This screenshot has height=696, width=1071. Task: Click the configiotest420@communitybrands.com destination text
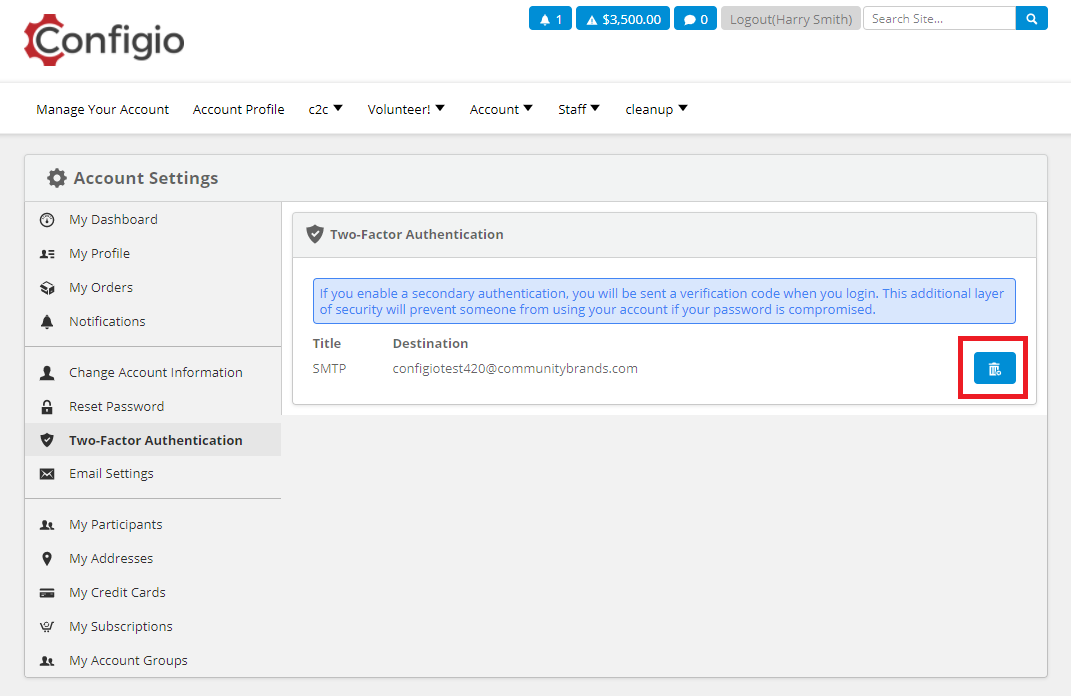click(515, 368)
